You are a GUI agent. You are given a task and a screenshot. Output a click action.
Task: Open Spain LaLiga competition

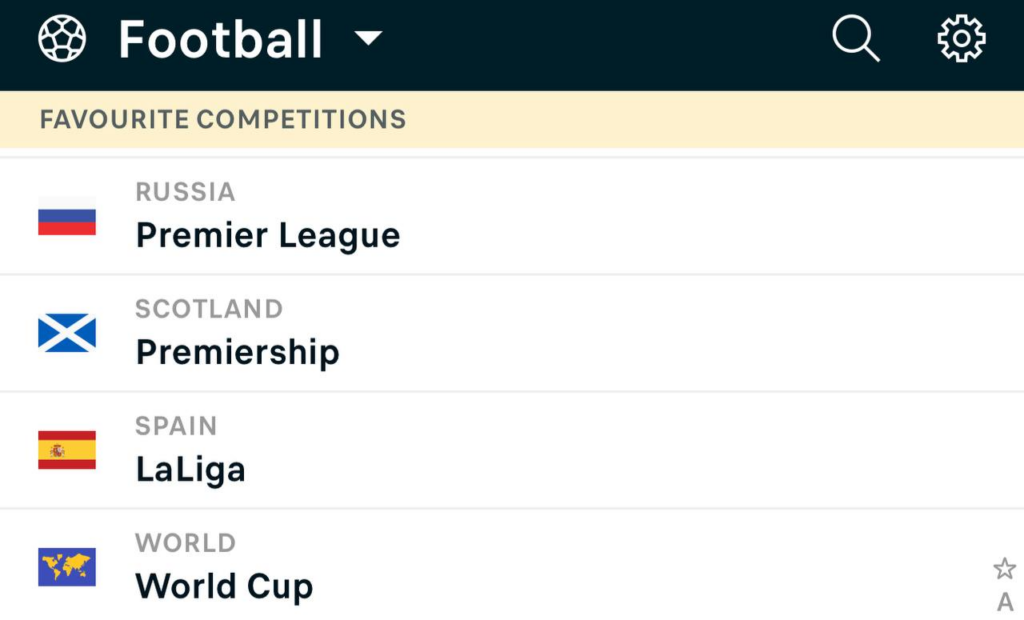point(512,450)
